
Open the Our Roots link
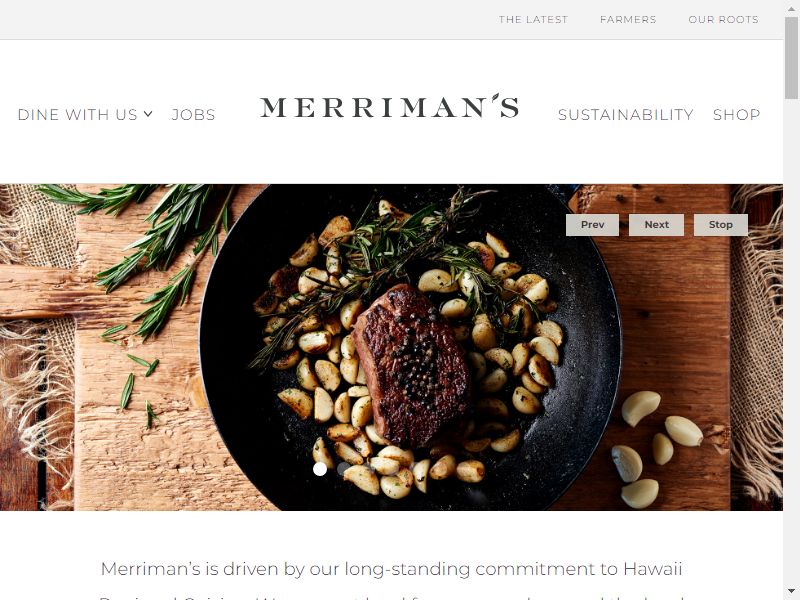pos(723,19)
